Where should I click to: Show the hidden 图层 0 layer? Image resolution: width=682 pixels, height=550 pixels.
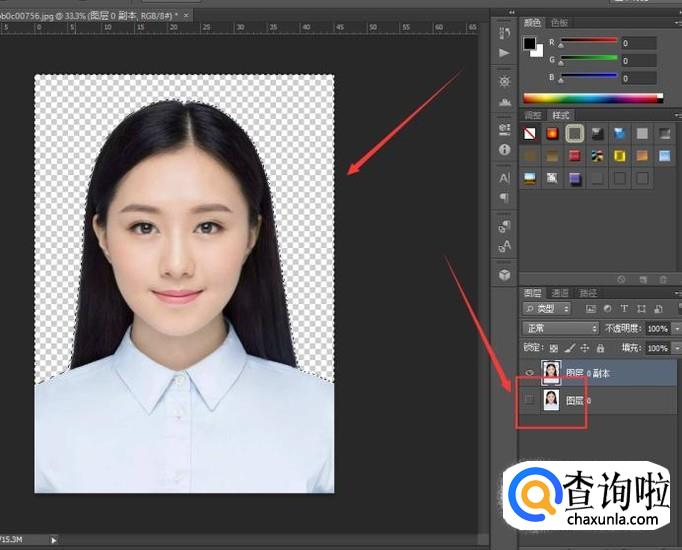pyautogui.click(x=529, y=400)
